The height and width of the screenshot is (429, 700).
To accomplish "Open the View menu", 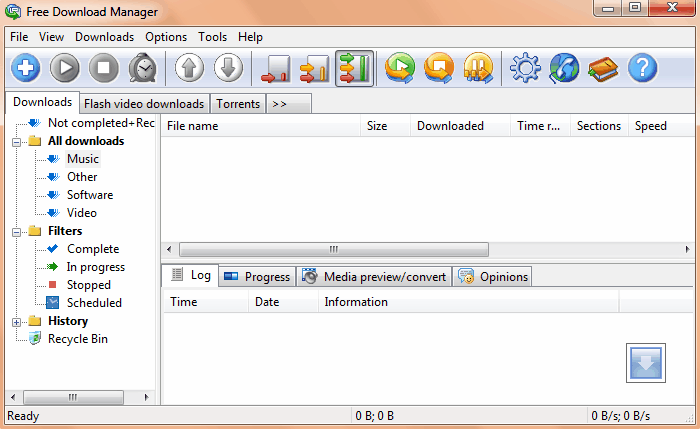I will coord(51,37).
